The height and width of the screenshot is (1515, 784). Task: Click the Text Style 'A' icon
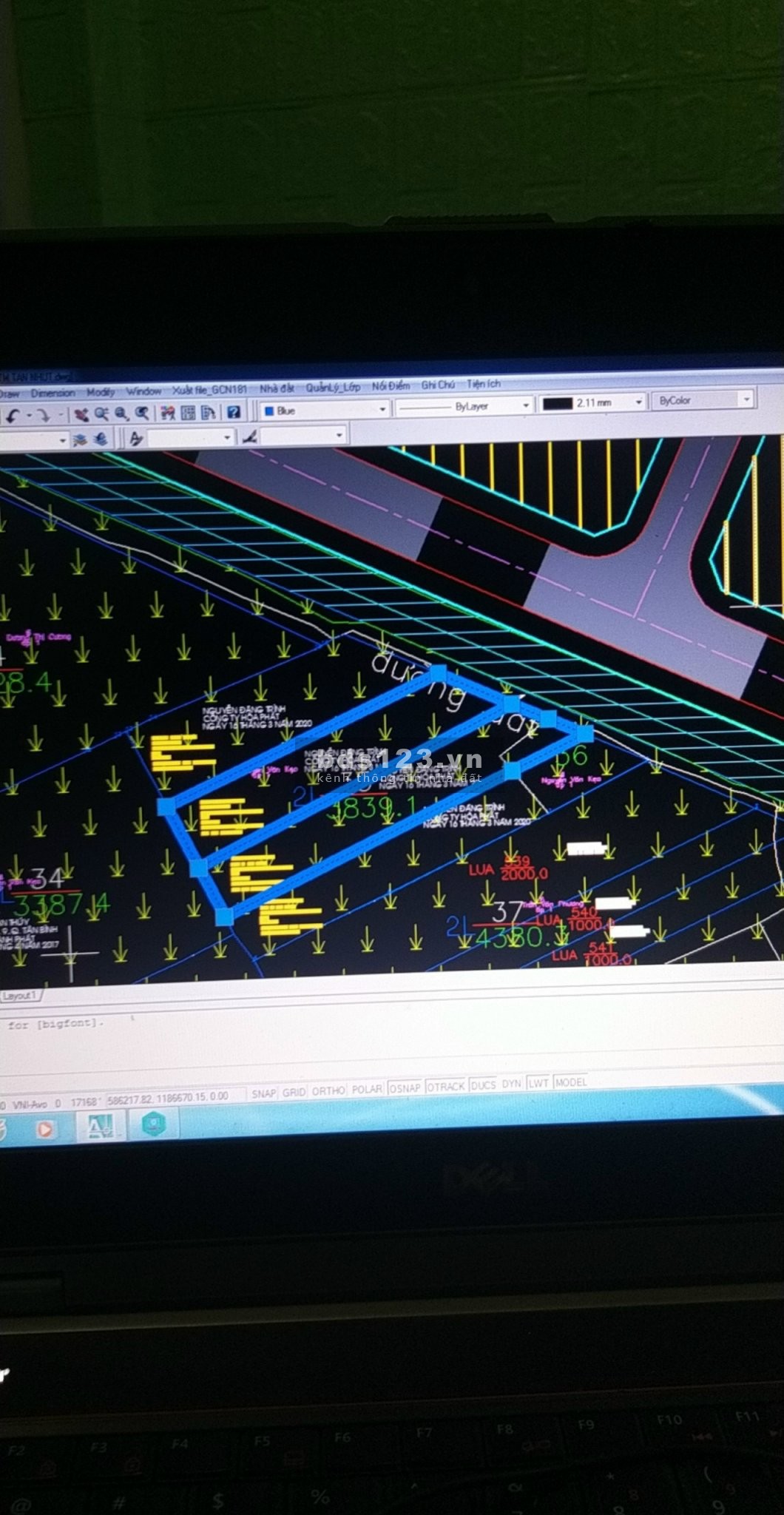click(x=135, y=439)
